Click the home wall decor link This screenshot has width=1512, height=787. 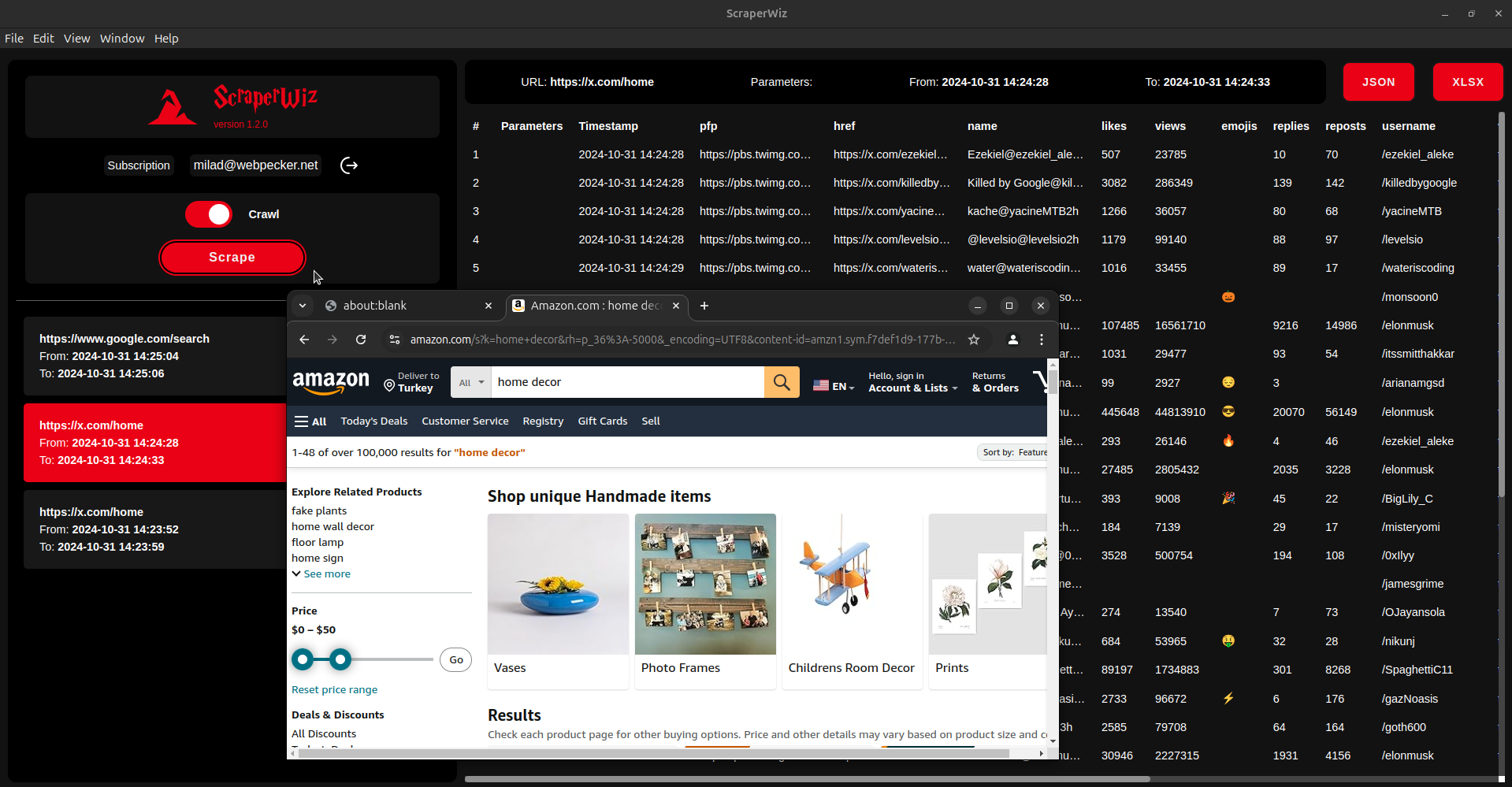click(x=332, y=527)
